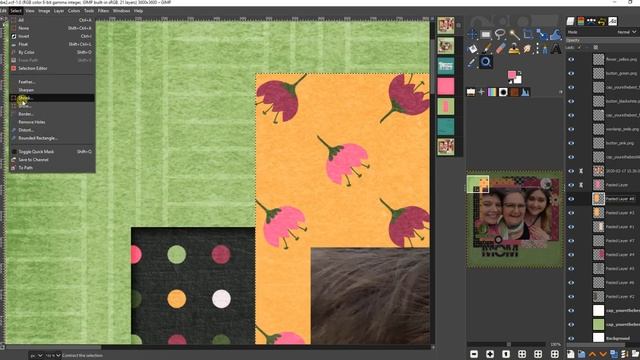640x360 pixels.
Task: Raise the layer with up arrow
Action: coord(592,354)
